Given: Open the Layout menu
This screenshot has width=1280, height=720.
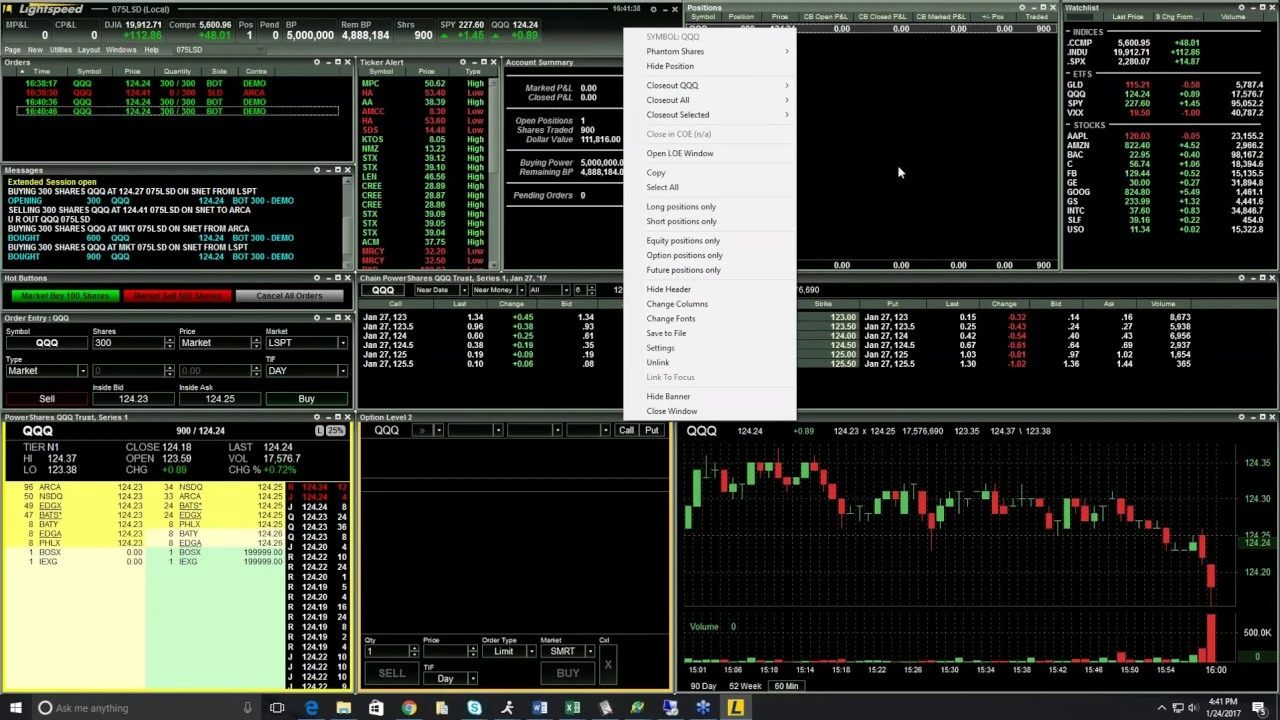Looking at the screenshot, I should tap(88, 50).
